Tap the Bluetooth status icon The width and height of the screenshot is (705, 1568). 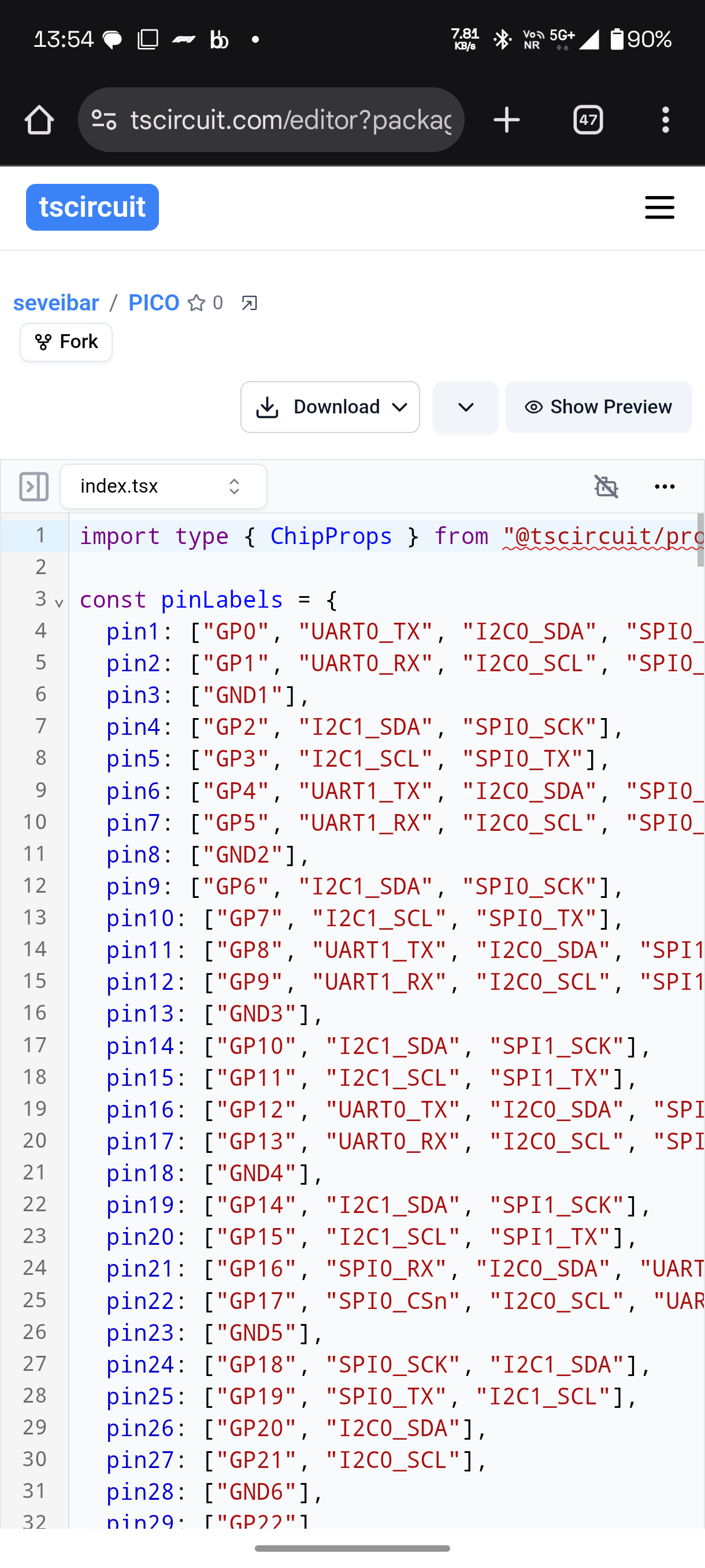[502, 39]
